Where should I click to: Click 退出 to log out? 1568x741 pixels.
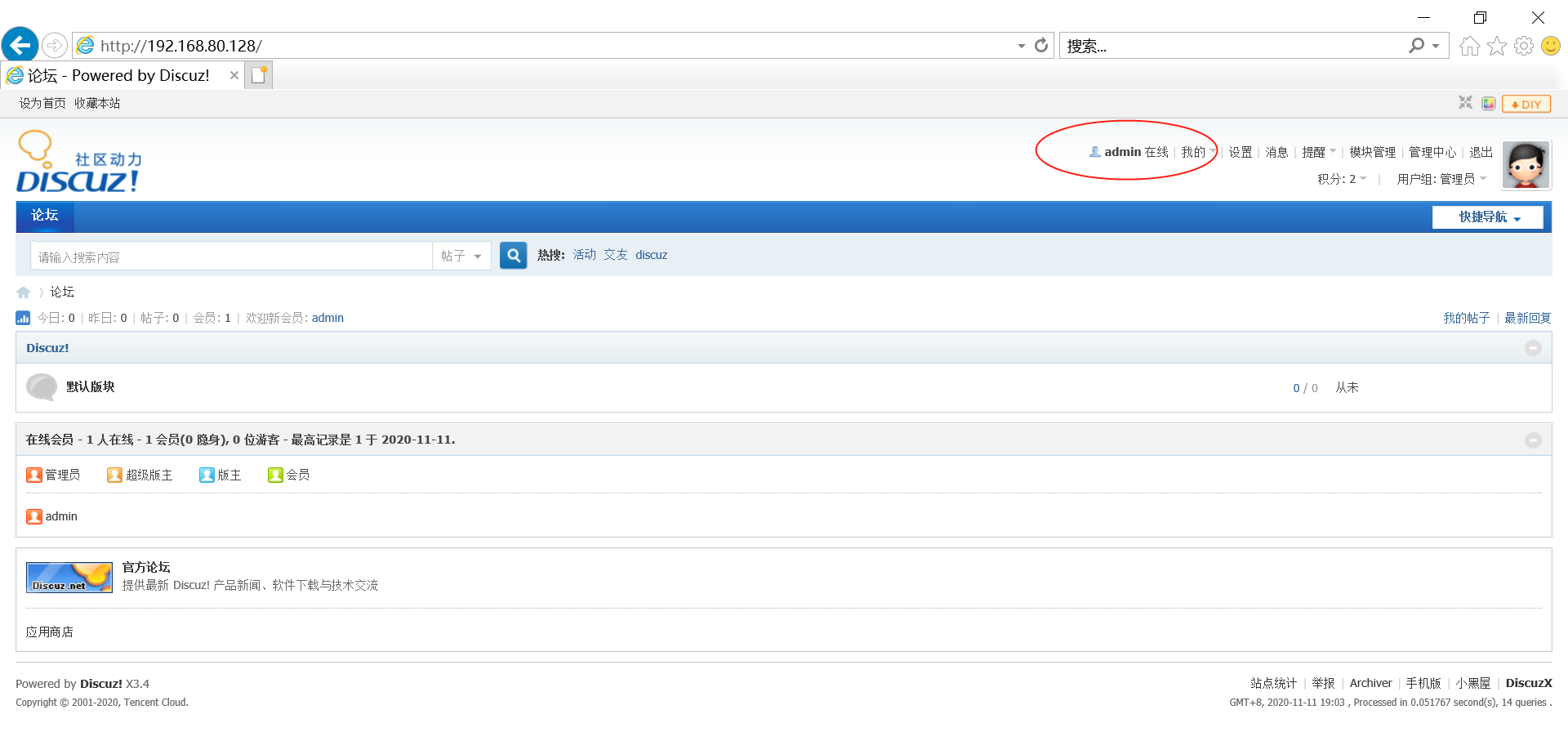pyautogui.click(x=1481, y=152)
